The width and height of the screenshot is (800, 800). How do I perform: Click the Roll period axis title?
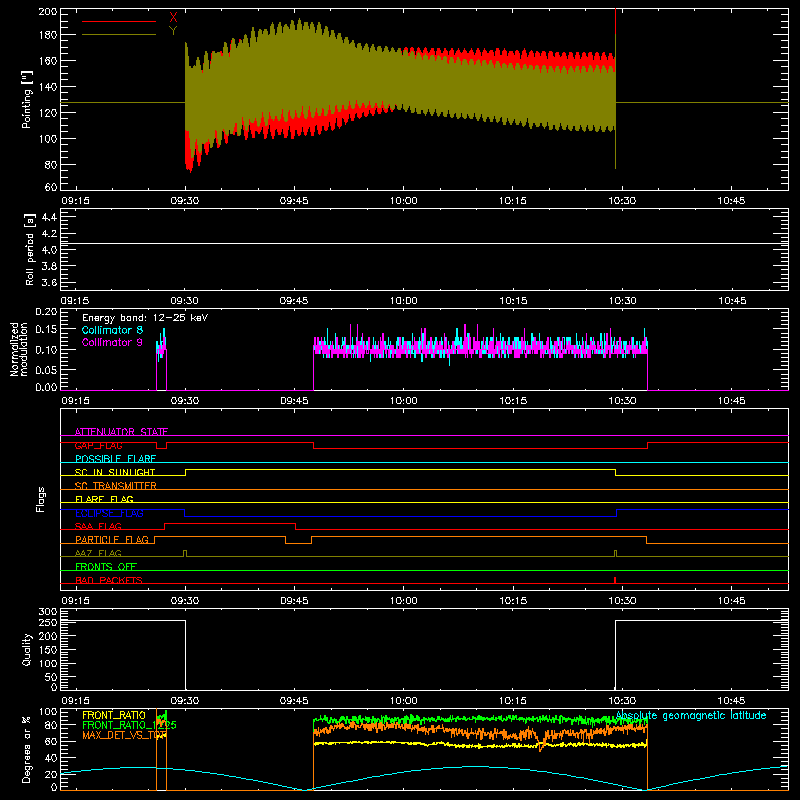pyautogui.click(x=29, y=249)
